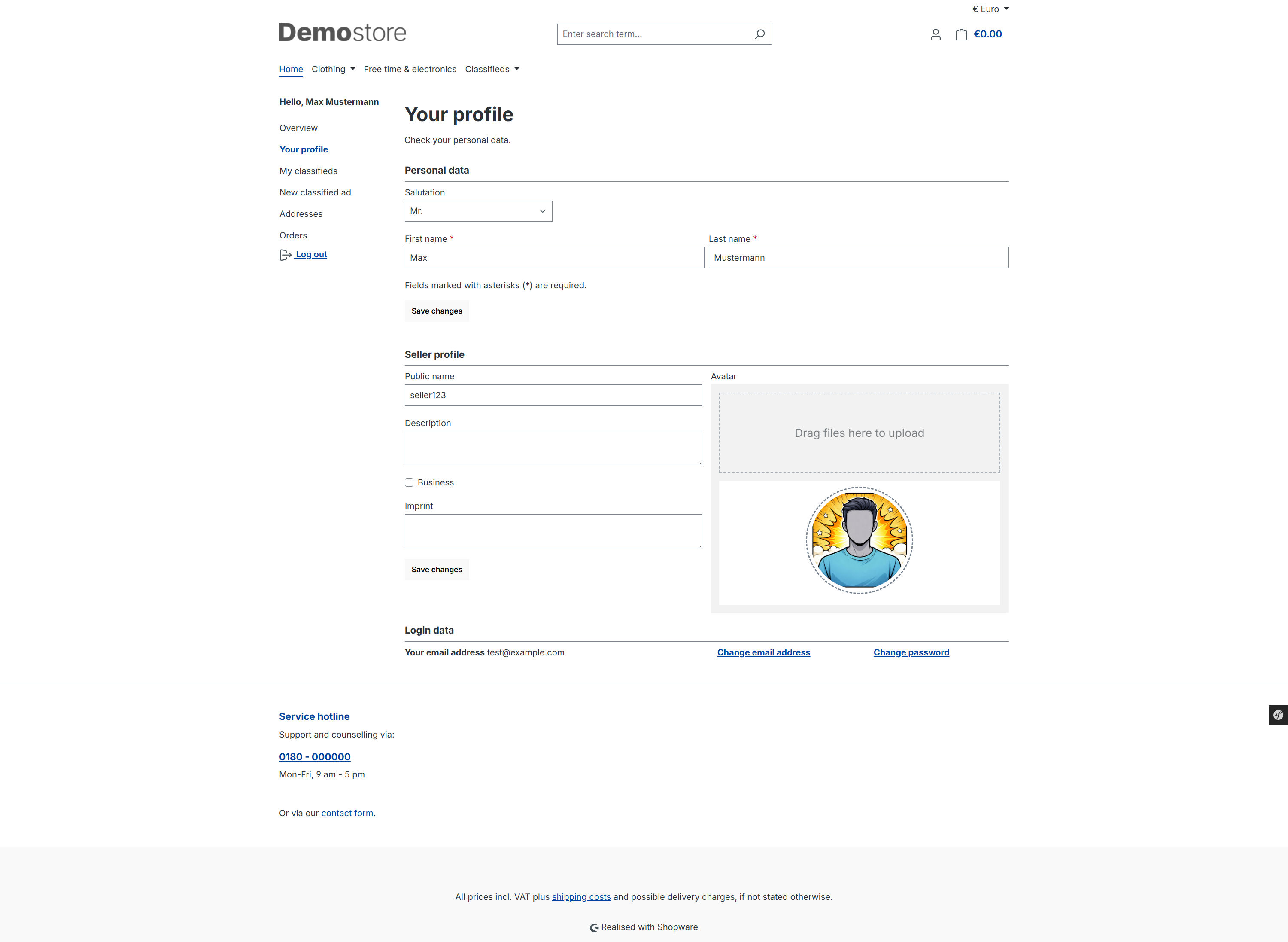Open the user account icon
This screenshot has width=1288, height=942.
pos(935,34)
